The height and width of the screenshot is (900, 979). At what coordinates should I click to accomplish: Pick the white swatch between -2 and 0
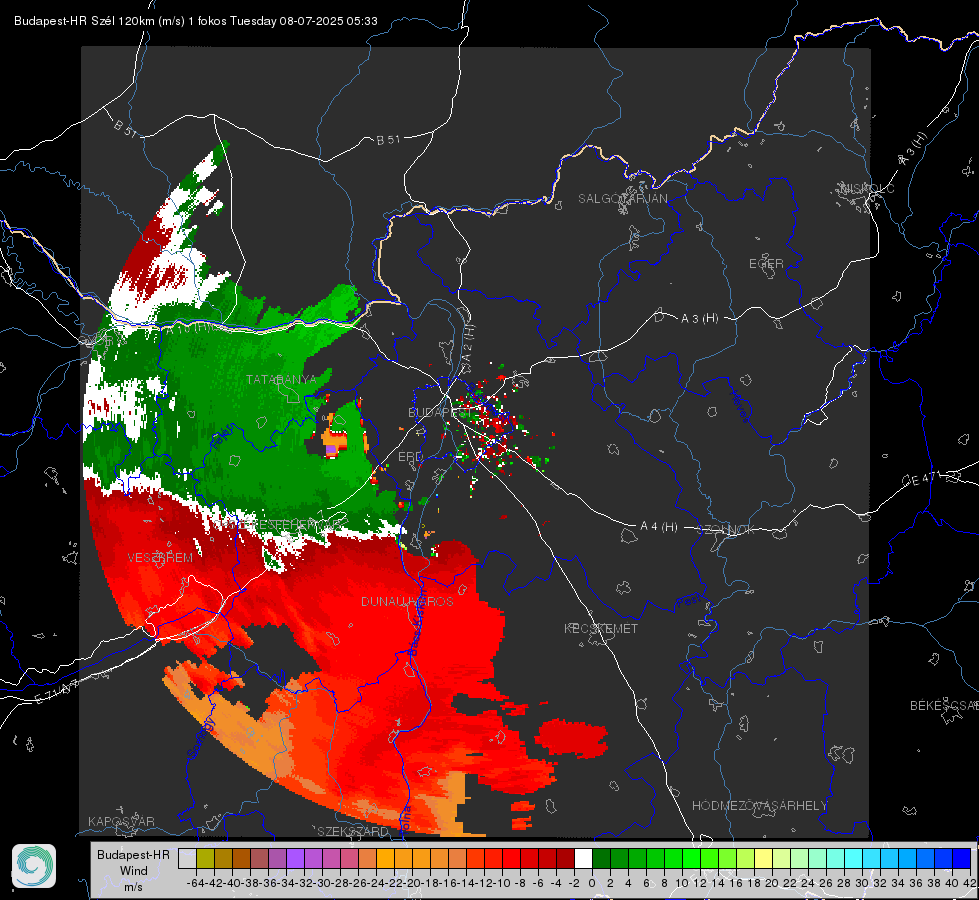(x=583, y=858)
